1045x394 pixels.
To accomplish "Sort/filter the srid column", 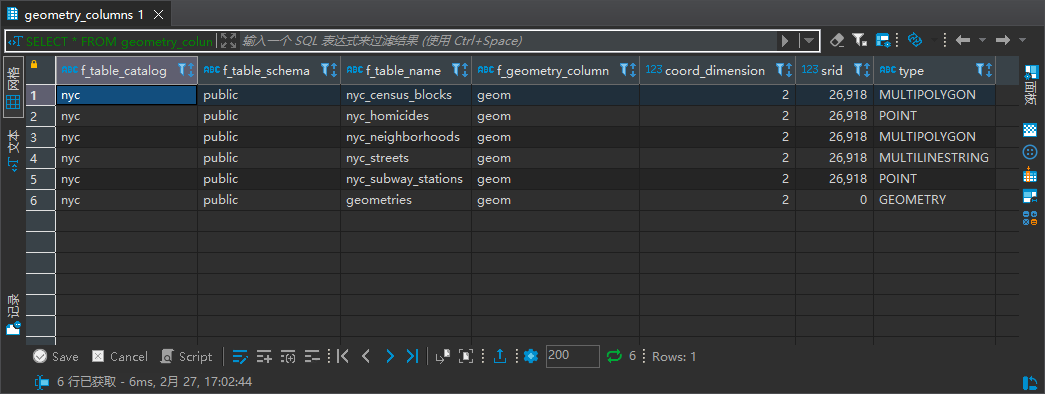I will pos(862,70).
